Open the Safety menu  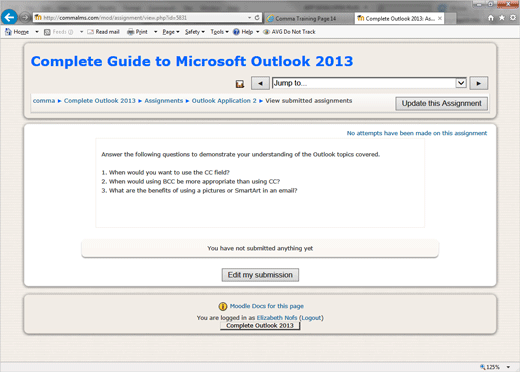[x=195, y=32]
